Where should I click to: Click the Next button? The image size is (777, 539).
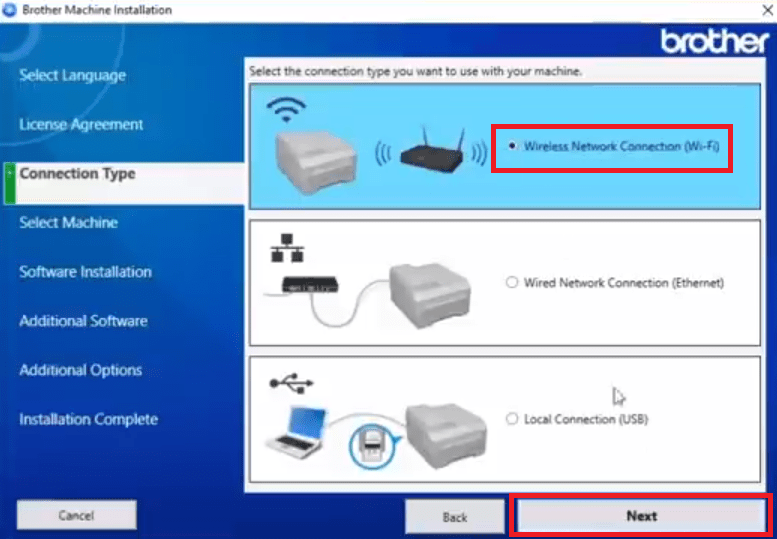click(641, 516)
